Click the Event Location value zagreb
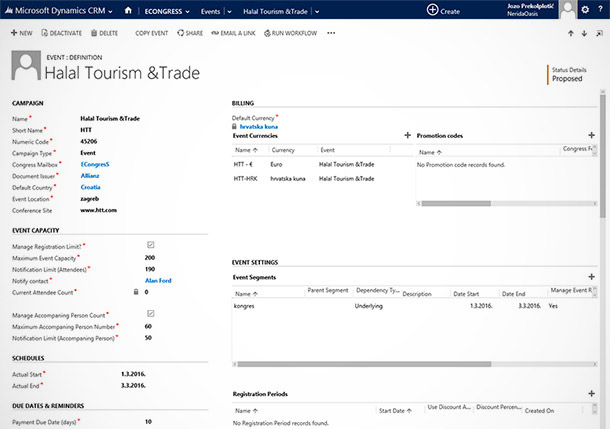Screen dimensions: 610x429 89,199
